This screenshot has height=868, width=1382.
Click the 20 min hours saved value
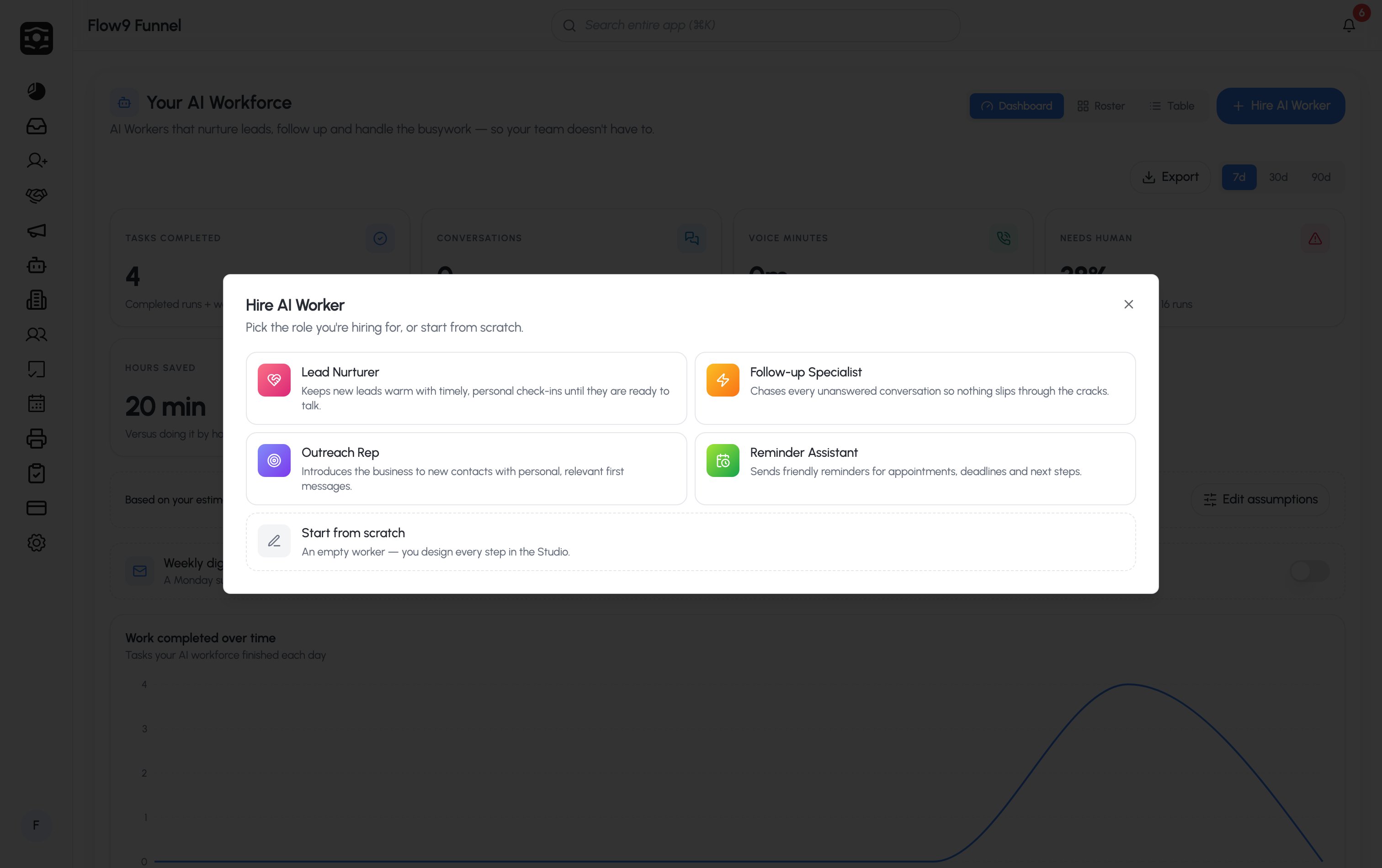point(165,407)
